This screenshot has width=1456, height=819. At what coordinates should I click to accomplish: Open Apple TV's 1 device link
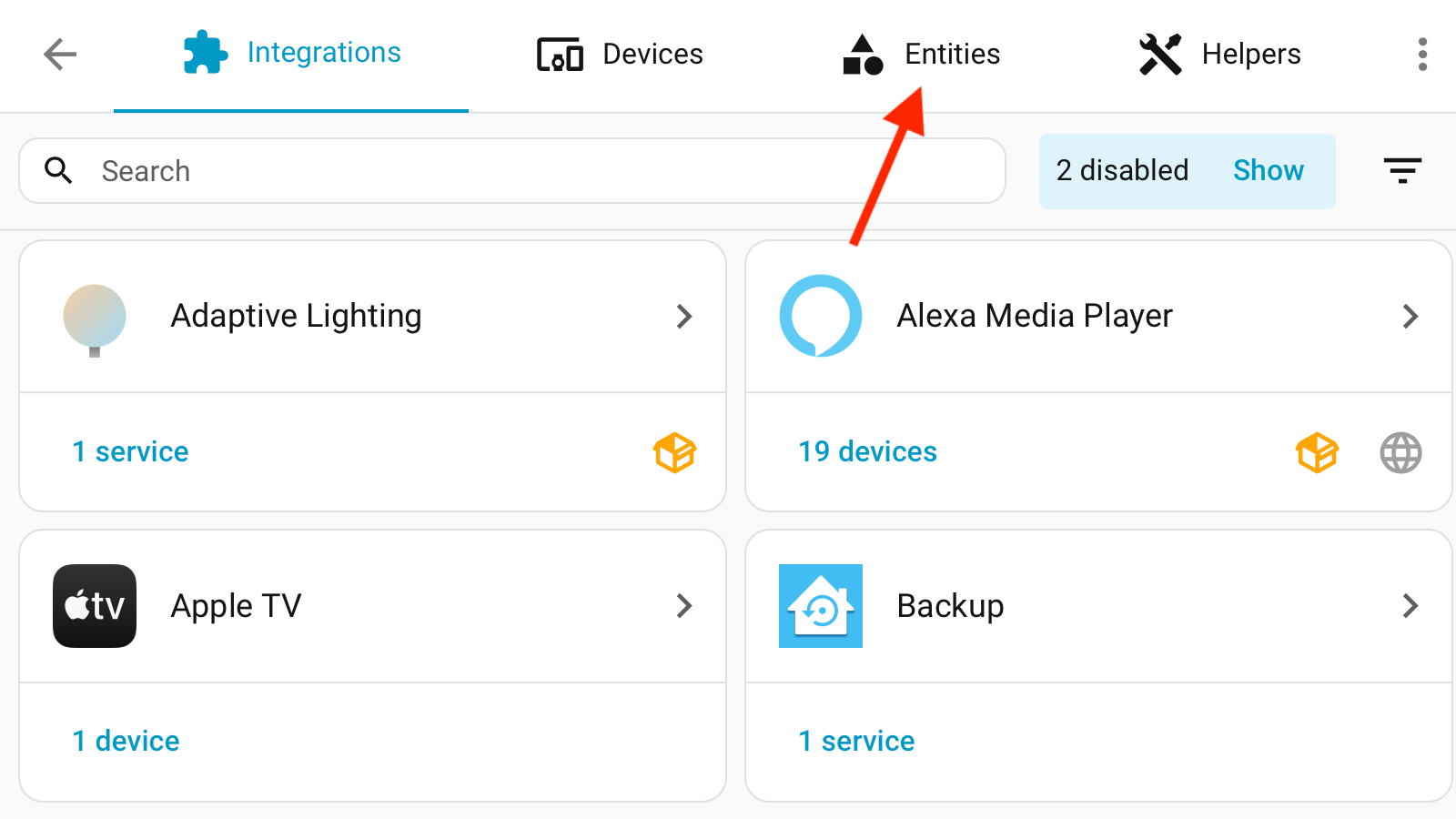[126, 741]
